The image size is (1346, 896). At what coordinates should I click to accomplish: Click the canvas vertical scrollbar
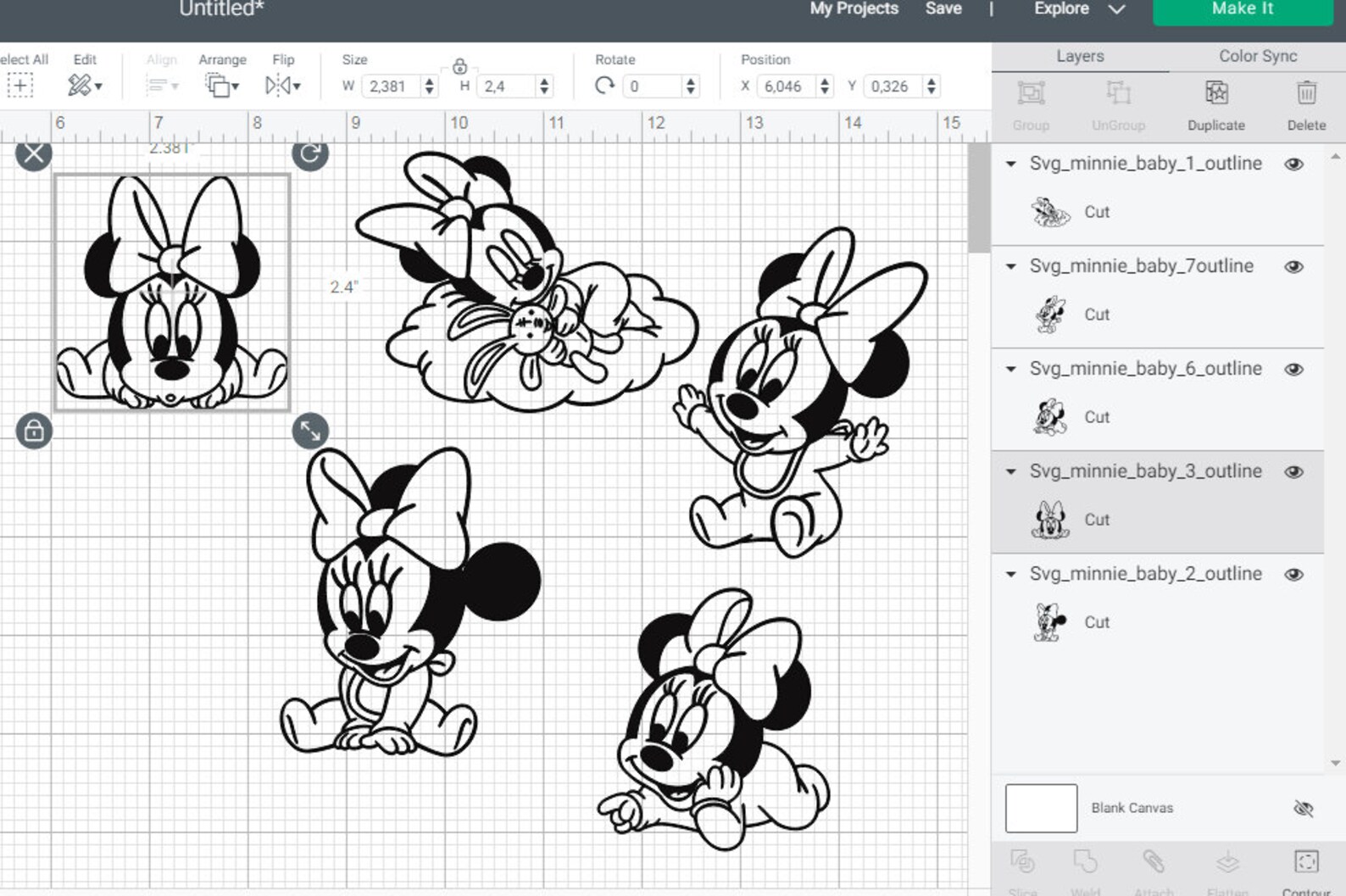(978, 198)
